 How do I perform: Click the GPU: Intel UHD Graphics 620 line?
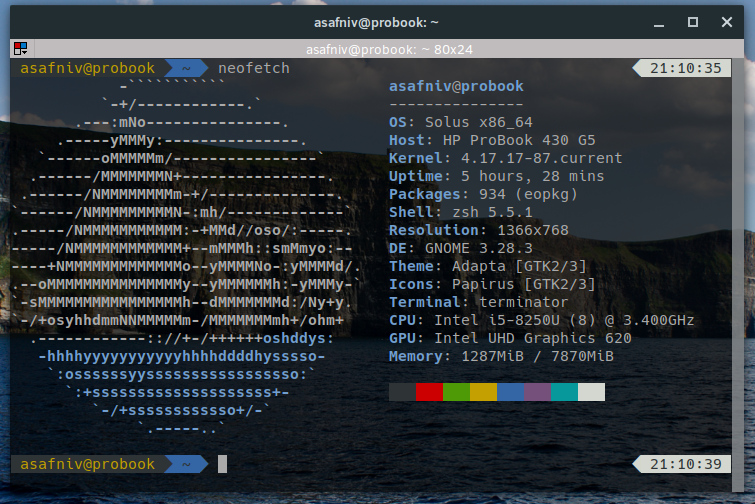click(x=510, y=338)
